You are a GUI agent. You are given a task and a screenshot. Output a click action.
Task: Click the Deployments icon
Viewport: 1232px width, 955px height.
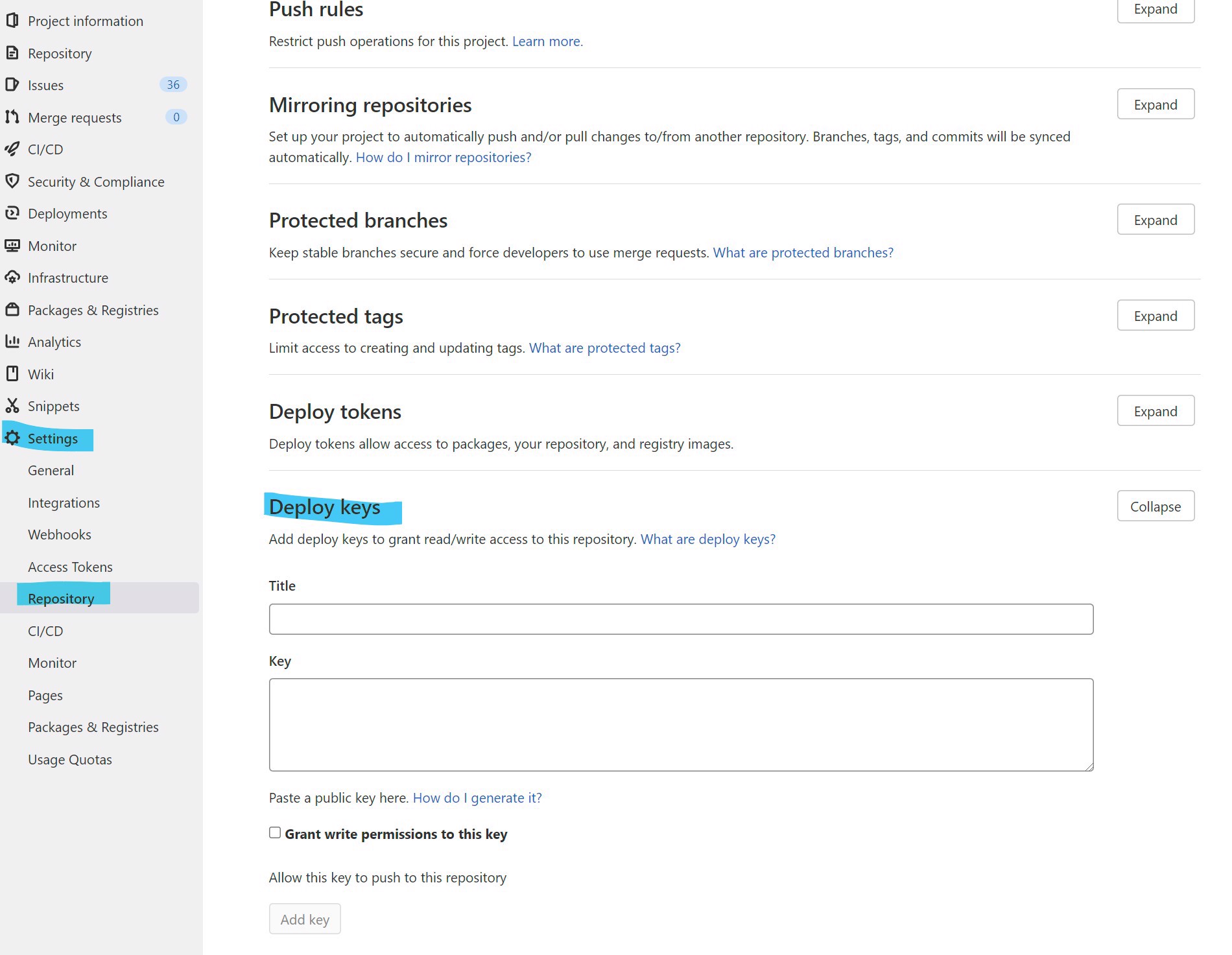pyautogui.click(x=12, y=213)
